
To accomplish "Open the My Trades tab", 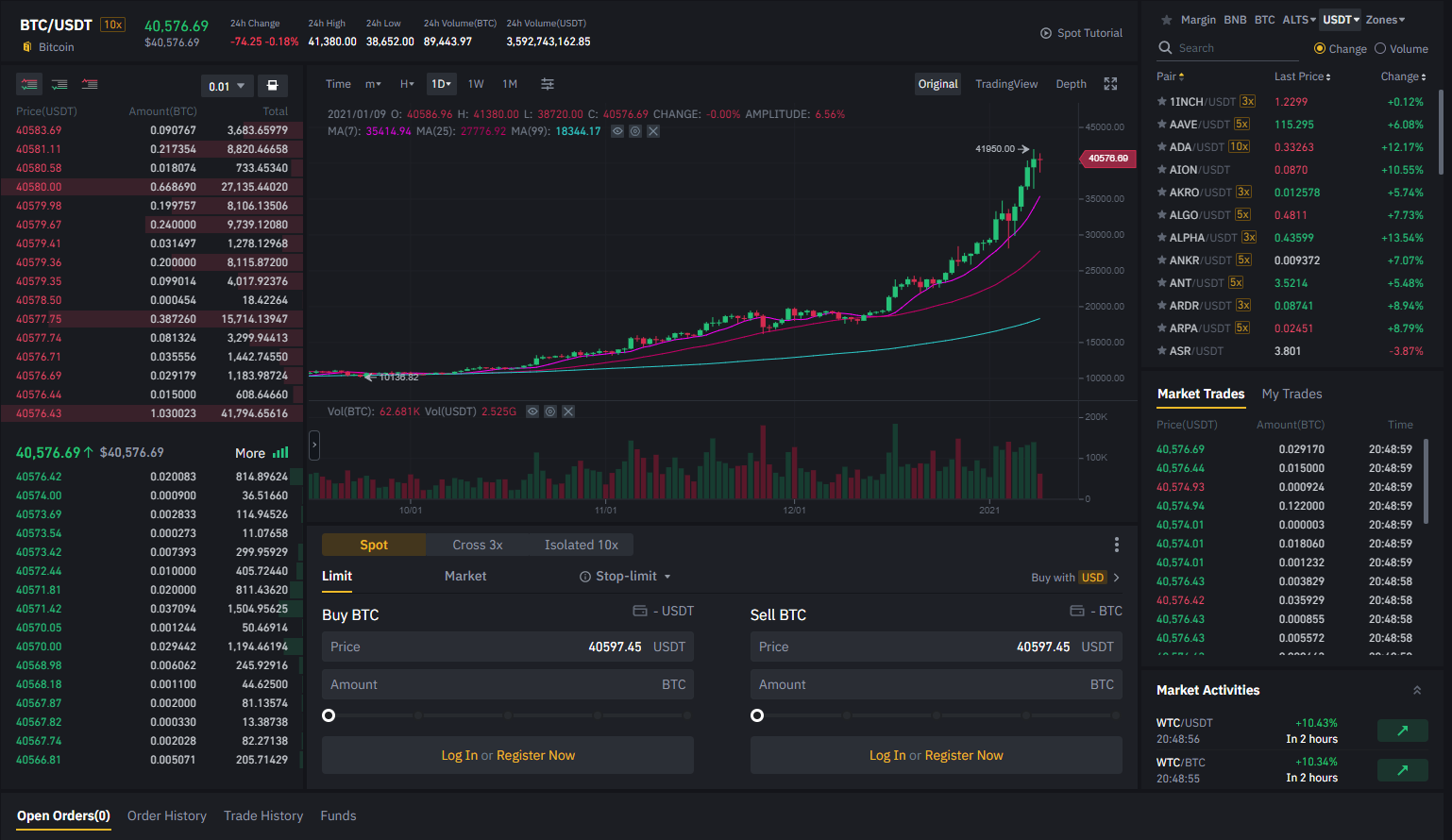I will pos(1292,395).
